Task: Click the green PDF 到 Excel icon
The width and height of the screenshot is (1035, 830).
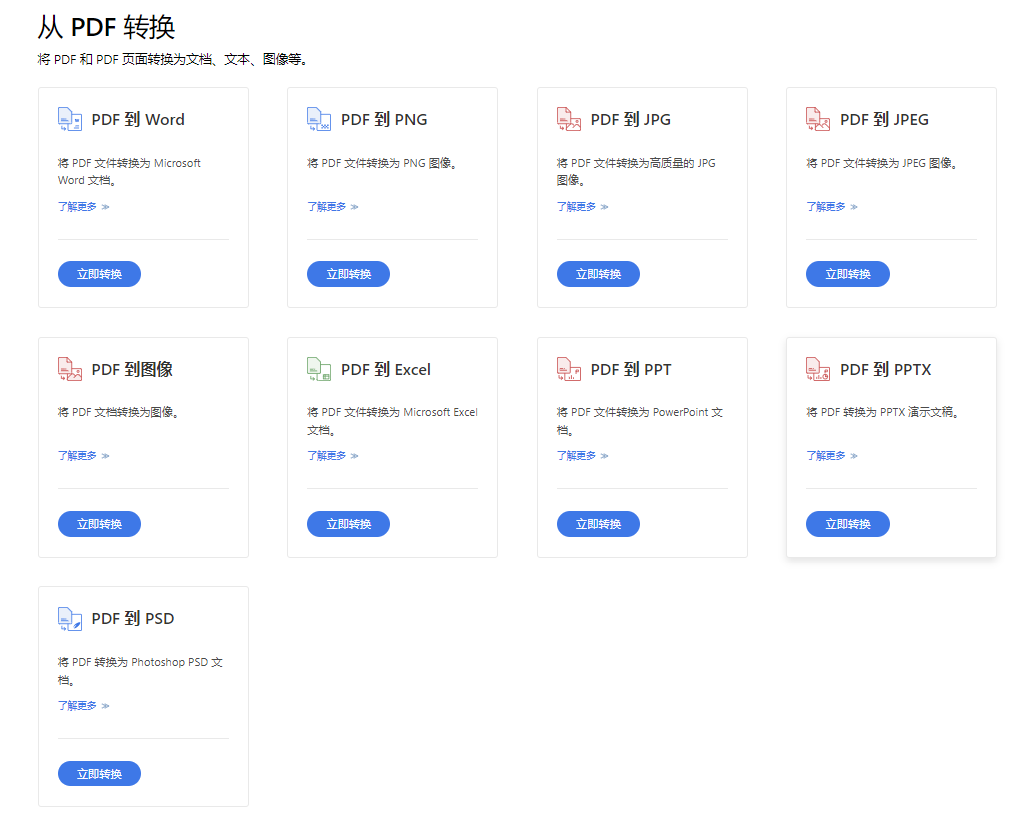Action: pos(319,369)
